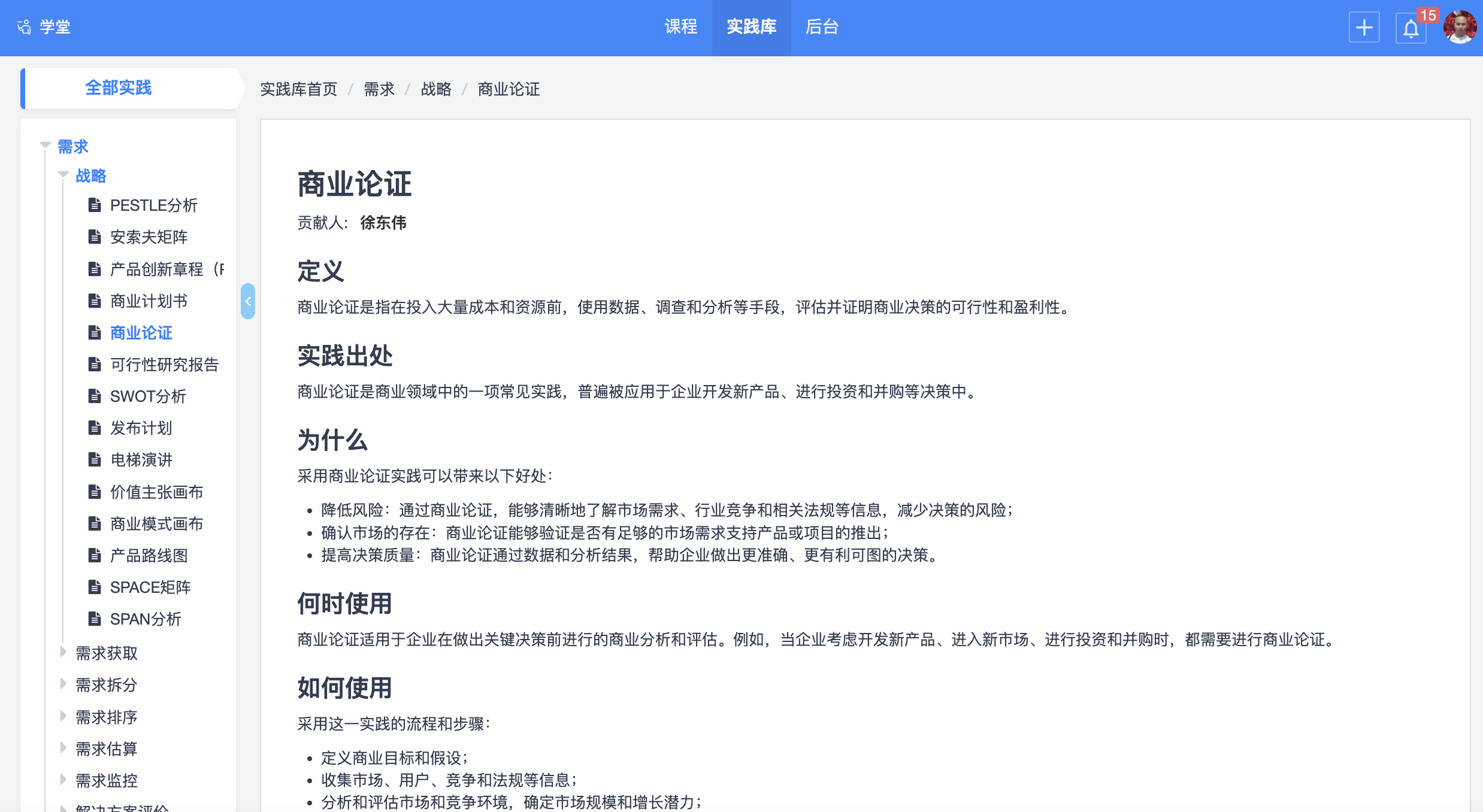
Task: Click the user avatar picture
Action: coord(1459,27)
